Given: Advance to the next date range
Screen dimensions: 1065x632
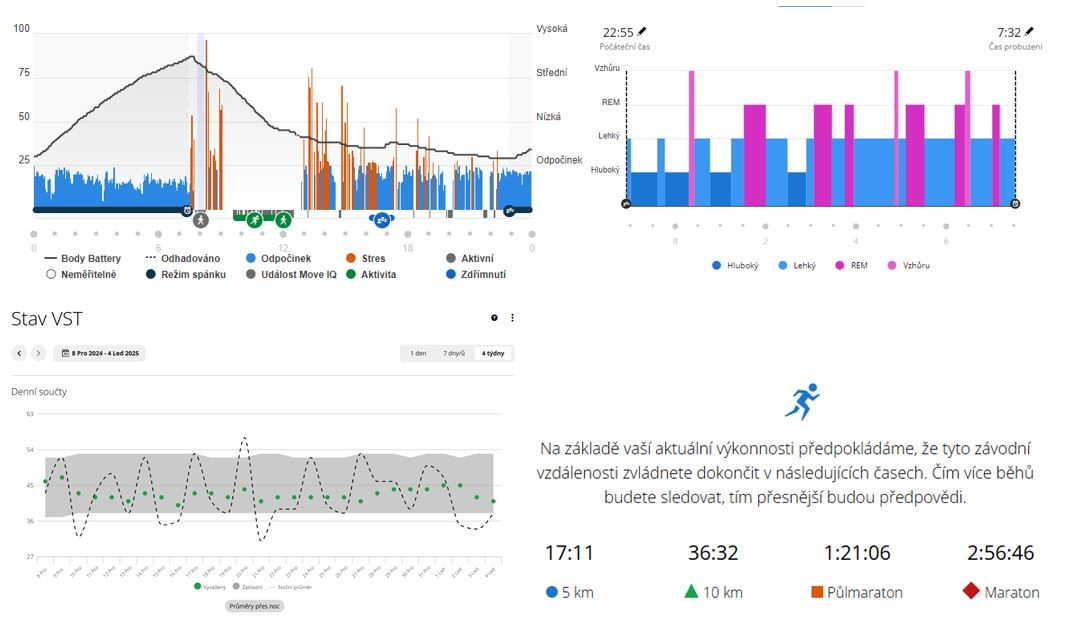Looking at the screenshot, I should point(38,353).
